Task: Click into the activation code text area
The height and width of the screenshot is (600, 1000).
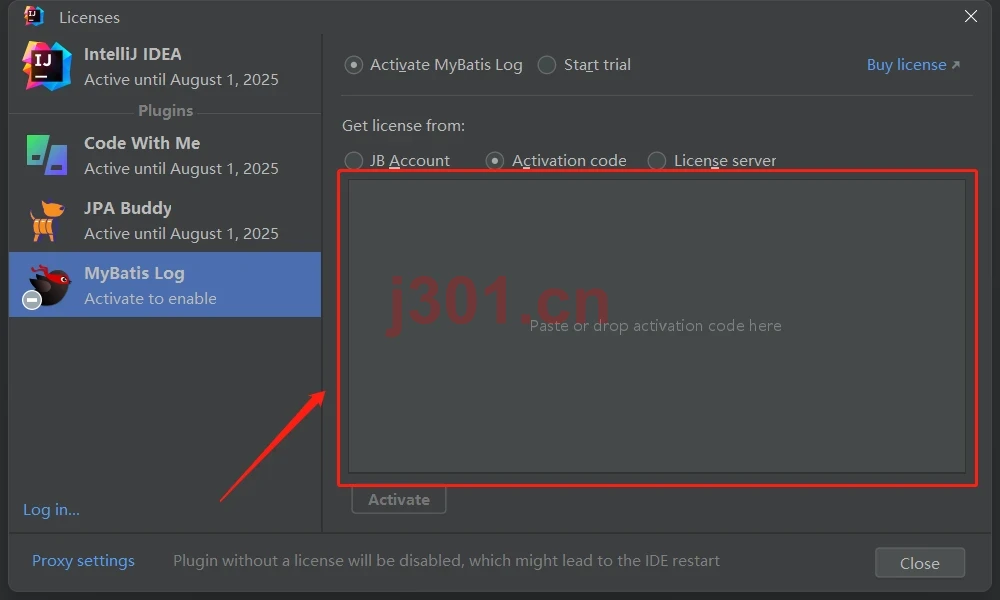Action: [x=657, y=326]
